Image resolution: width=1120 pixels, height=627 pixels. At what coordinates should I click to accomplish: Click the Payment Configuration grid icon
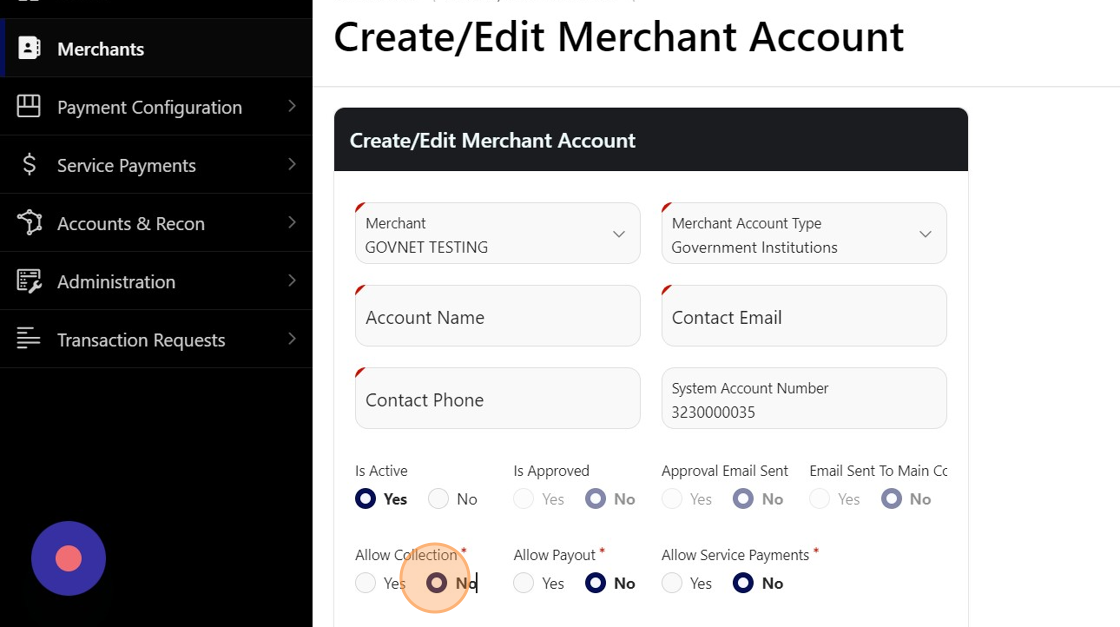29,106
